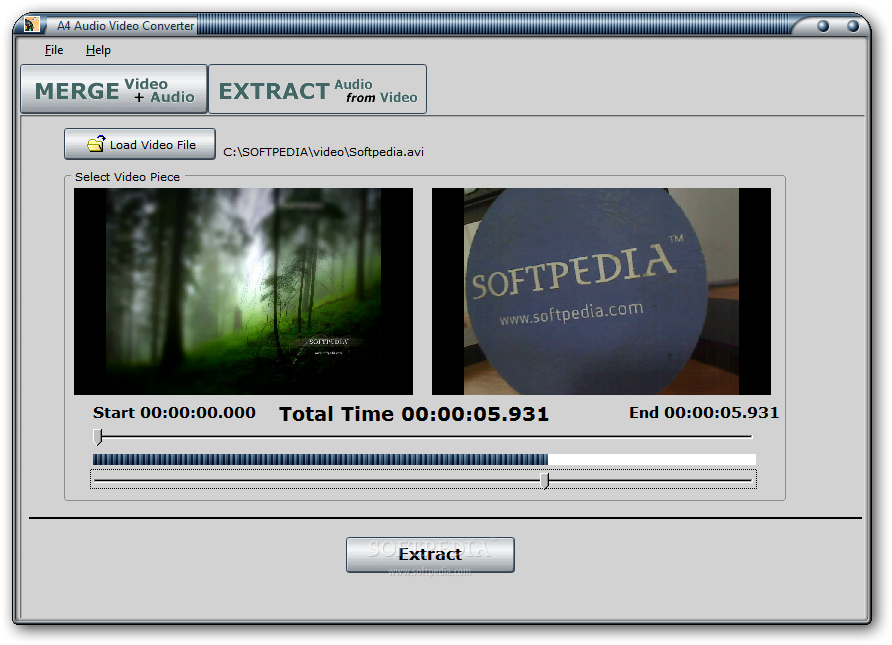
Task: Click the Extract button
Action: click(x=430, y=555)
